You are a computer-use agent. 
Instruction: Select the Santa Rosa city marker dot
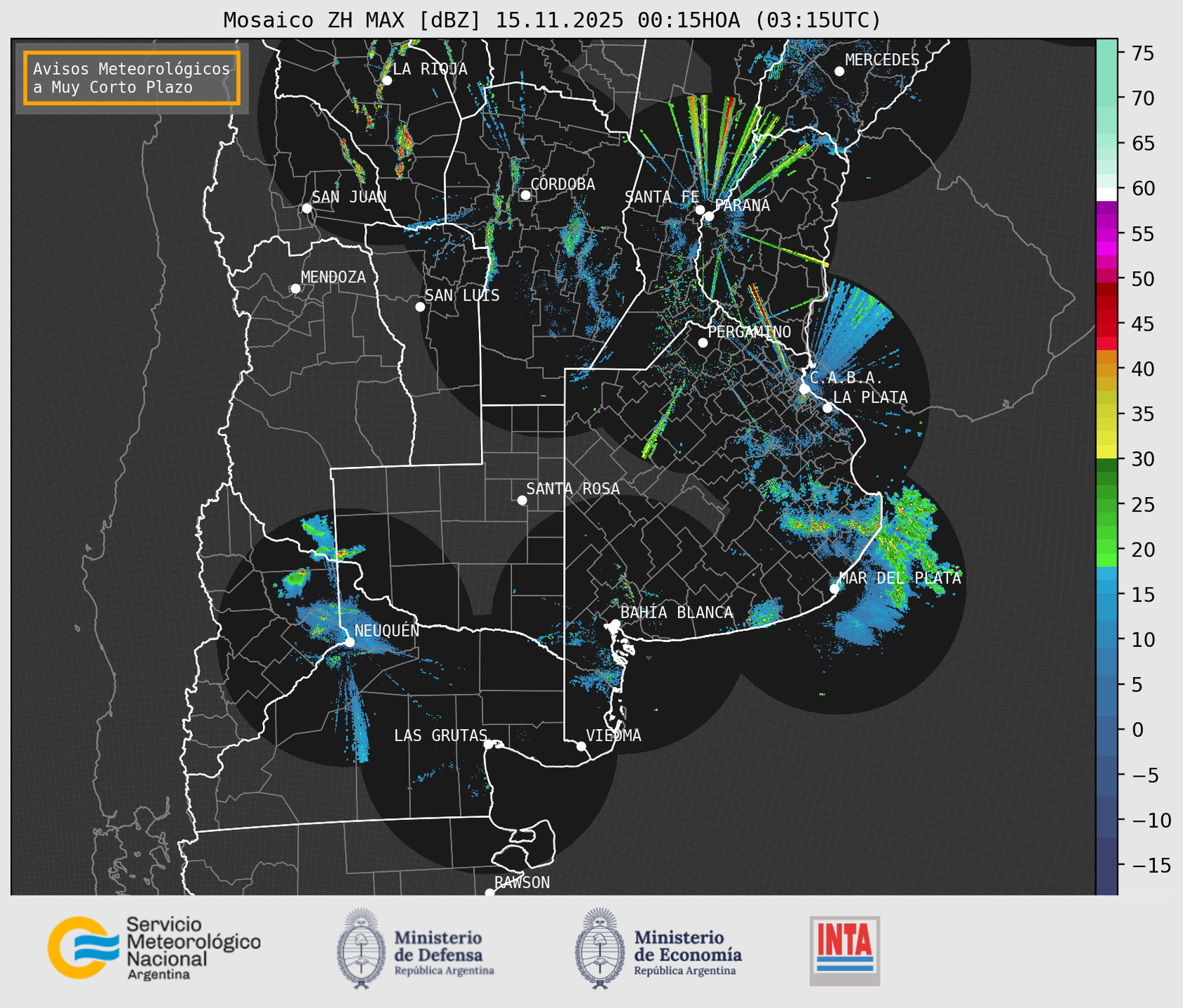pyautogui.click(x=522, y=500)
